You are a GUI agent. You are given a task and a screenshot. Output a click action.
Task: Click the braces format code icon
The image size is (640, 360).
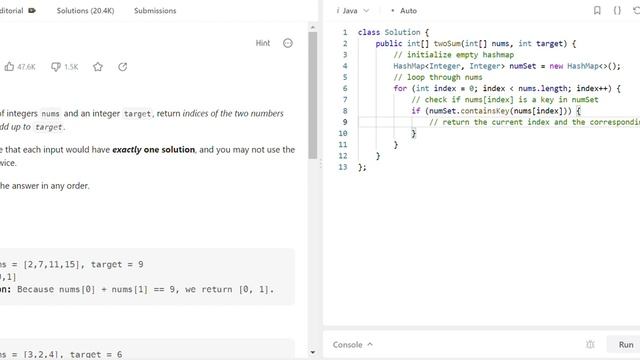click(x=617, y=11)
